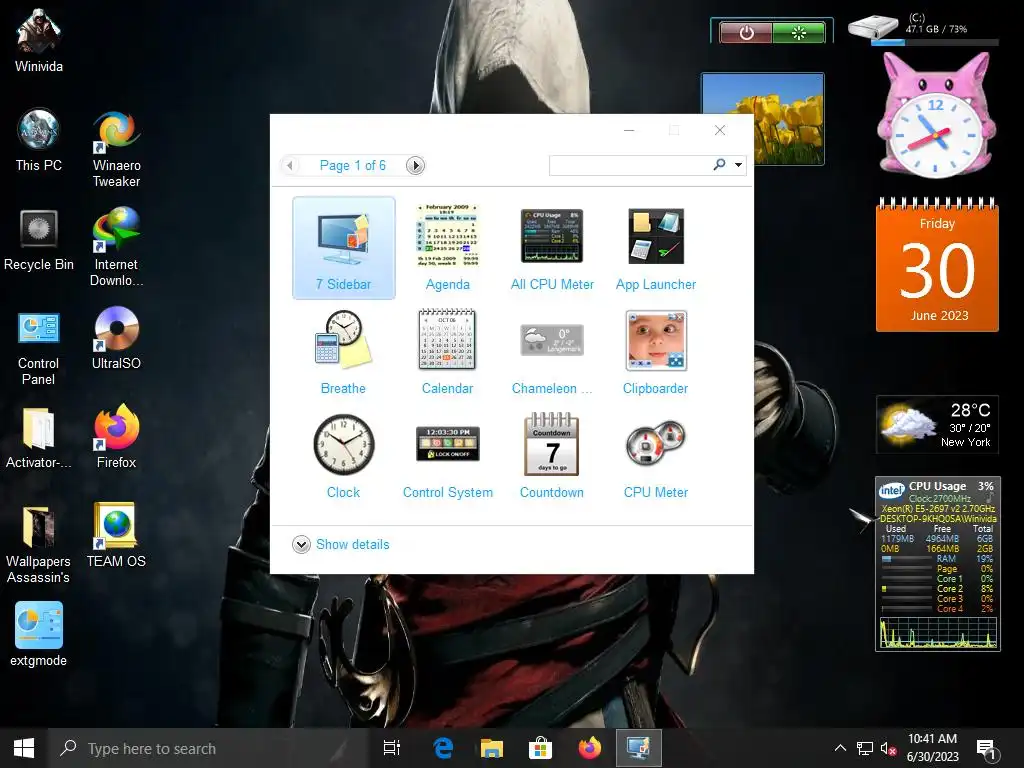Select the Activator folder icon
1024x768 pixels.
(x=39, y=438)
